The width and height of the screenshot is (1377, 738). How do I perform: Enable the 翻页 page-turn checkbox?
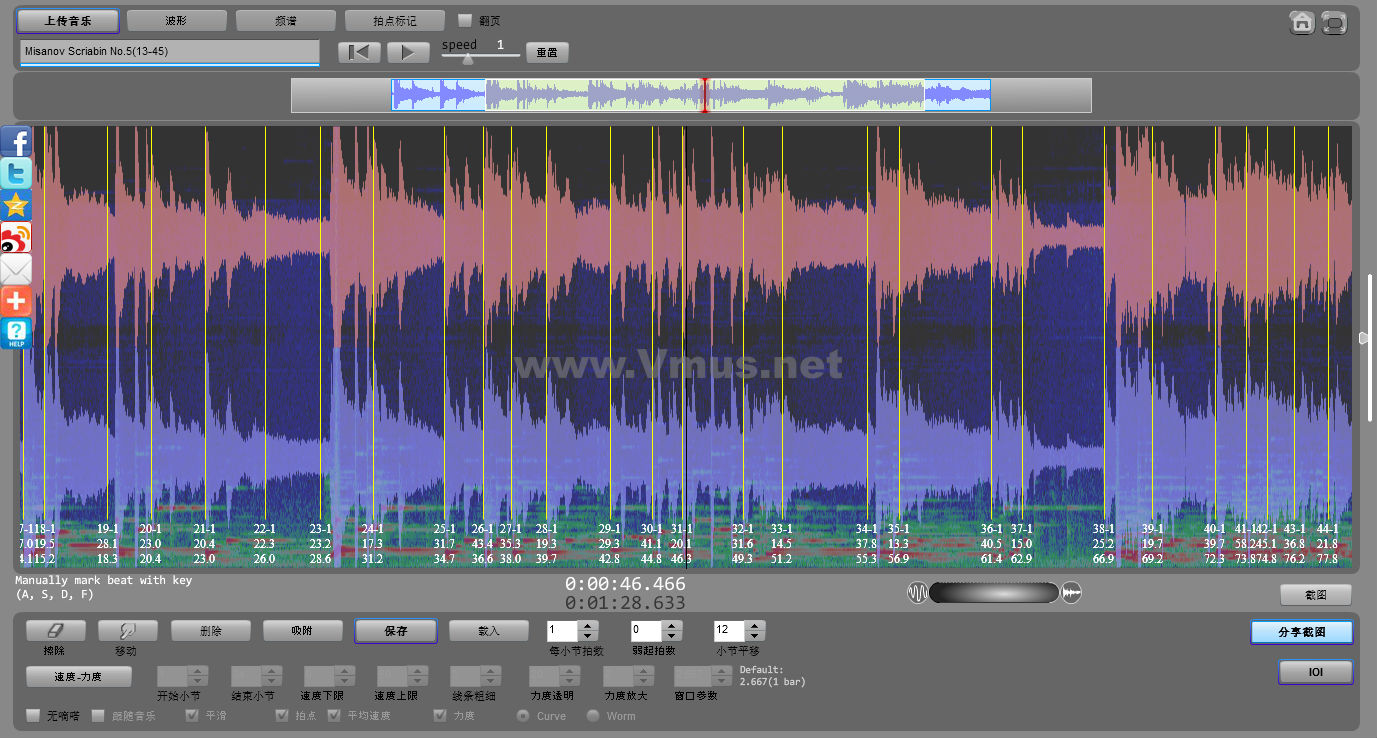[x=464, y=20]
